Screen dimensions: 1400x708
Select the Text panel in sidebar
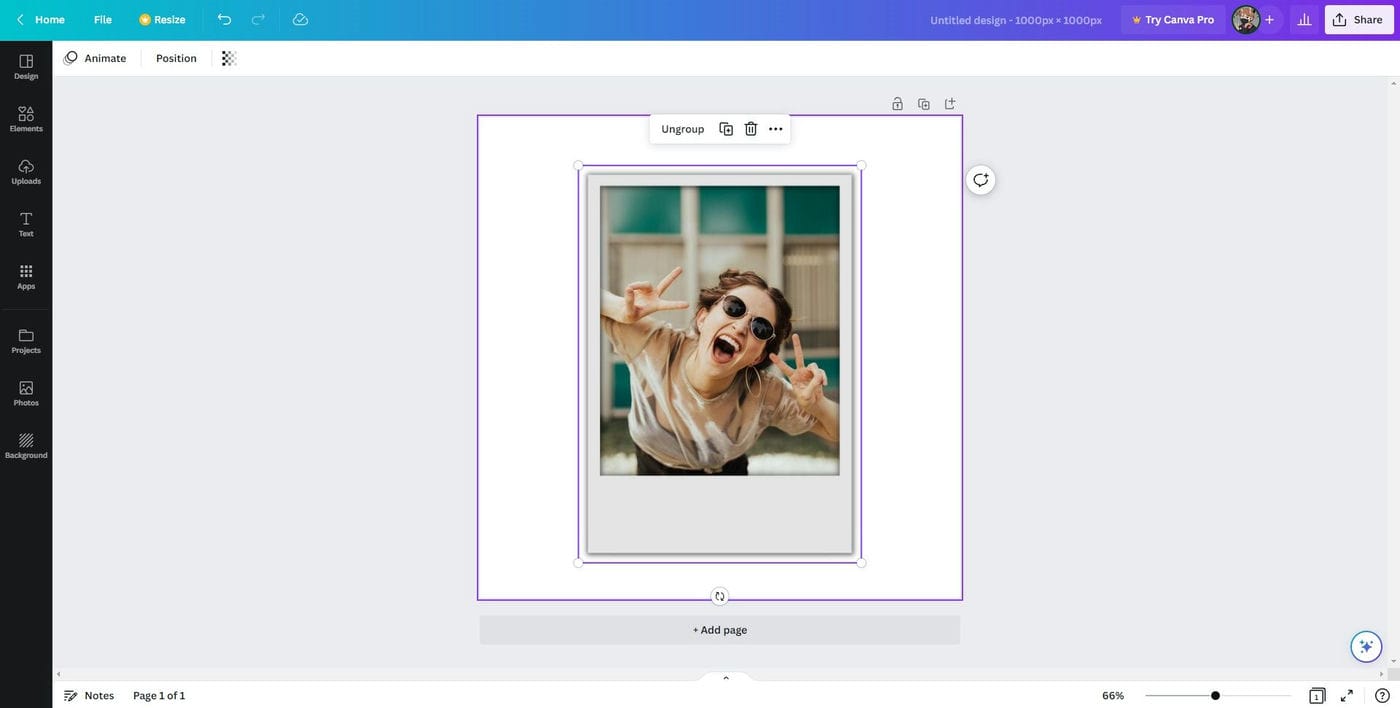coord(26,220)
